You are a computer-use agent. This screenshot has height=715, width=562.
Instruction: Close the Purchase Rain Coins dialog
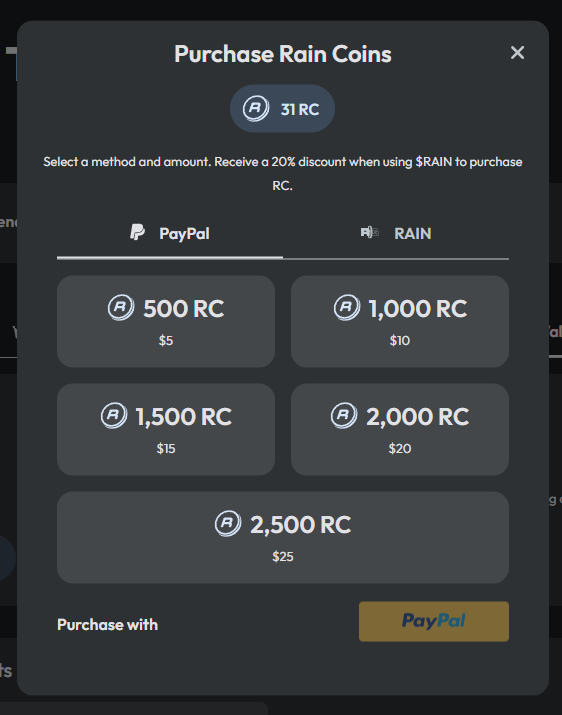517,52
